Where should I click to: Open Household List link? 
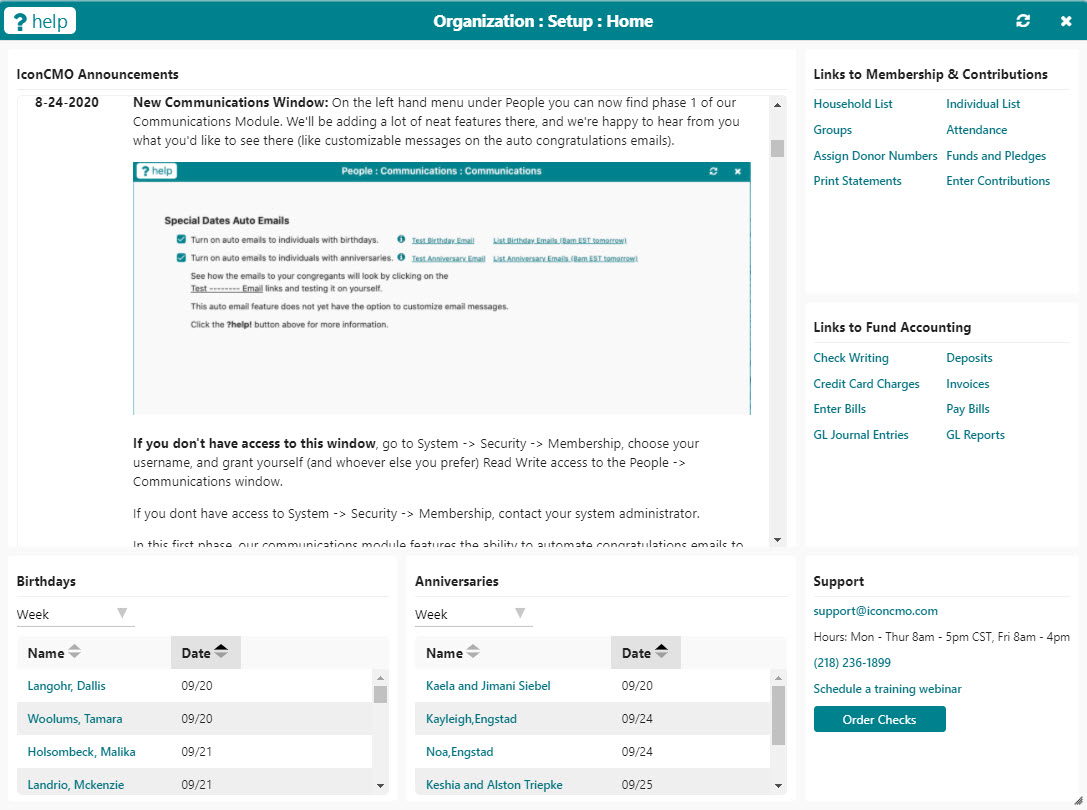click(x=853, y=104)
